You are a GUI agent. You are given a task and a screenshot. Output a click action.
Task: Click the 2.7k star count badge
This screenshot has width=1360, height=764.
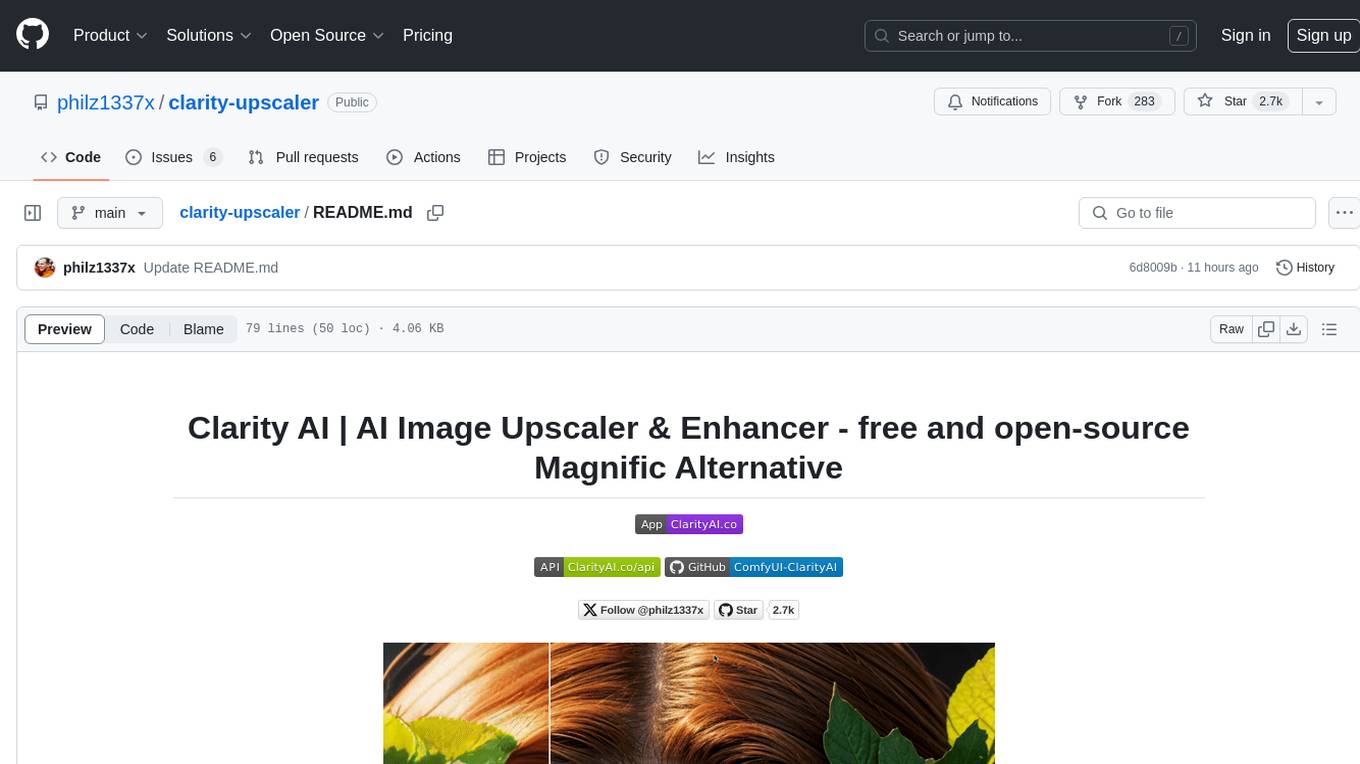[783, 610]
